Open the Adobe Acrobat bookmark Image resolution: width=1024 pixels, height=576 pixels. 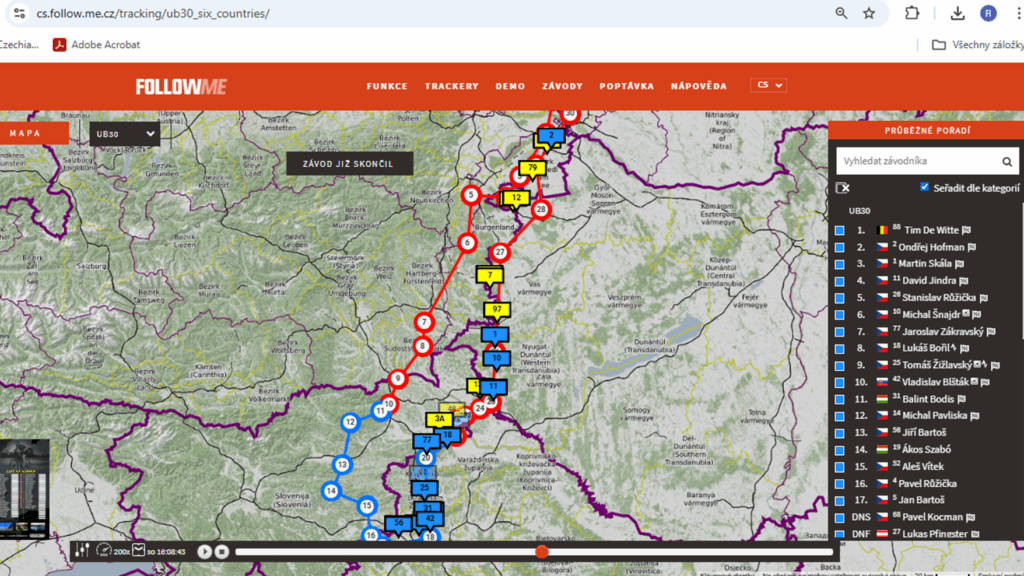coord(97,44)
